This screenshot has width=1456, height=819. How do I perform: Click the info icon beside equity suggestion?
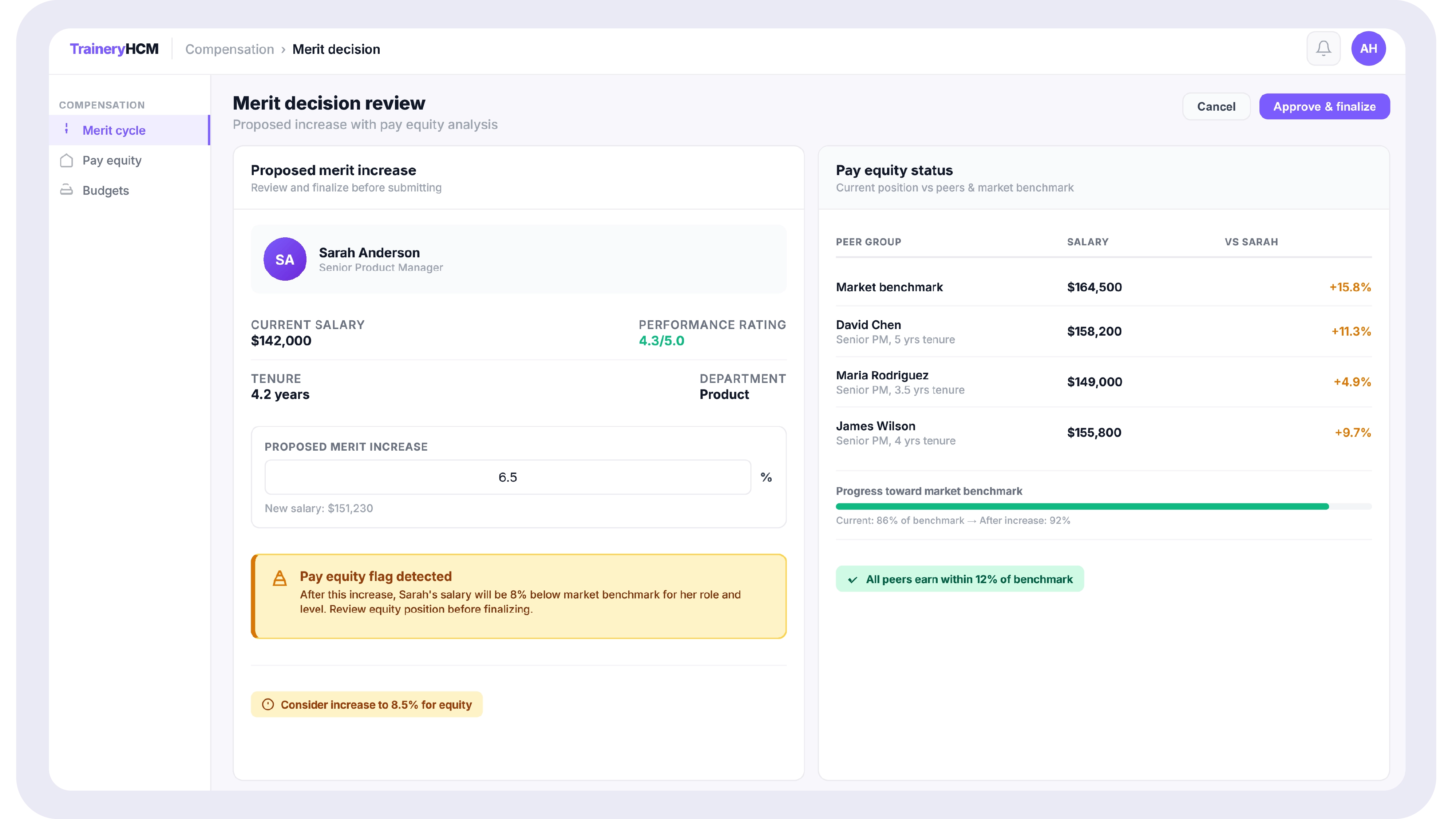click(x=268, y=704)
